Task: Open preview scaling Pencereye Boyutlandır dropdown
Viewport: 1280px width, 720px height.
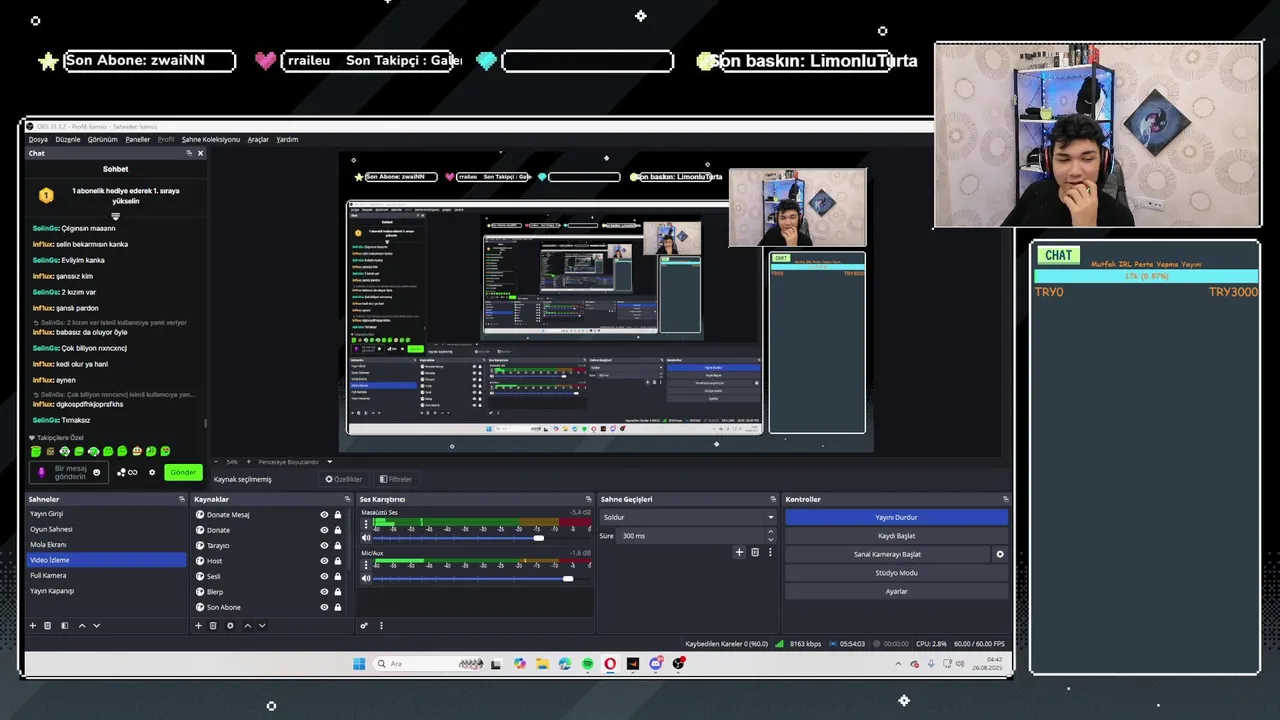Action: [x=295, y=462]
